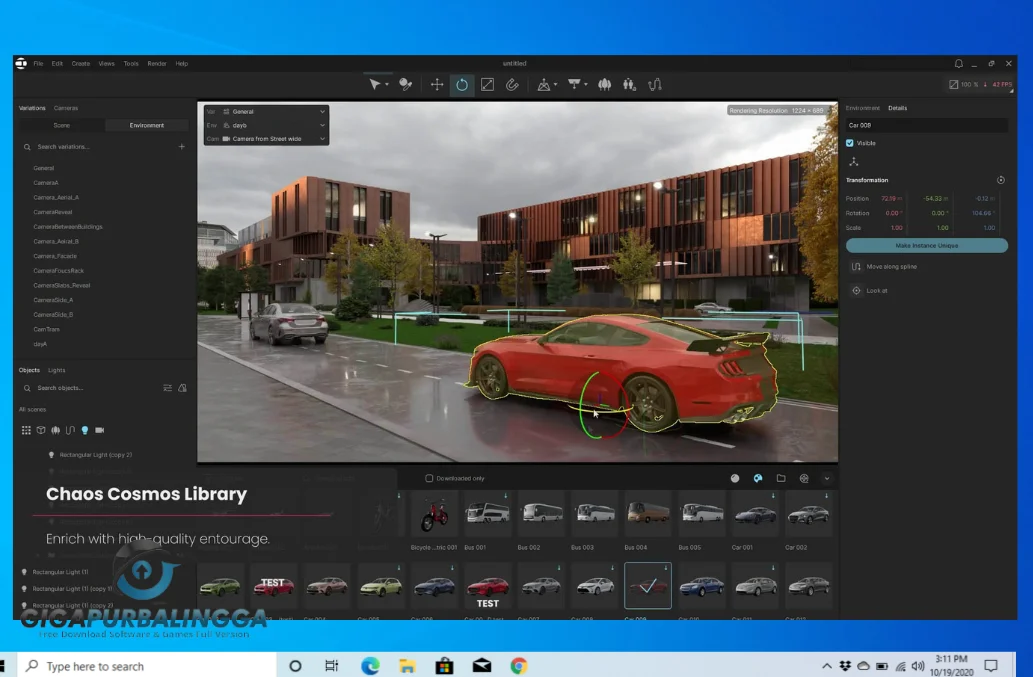
Task: Open the Help menu
Action: coord(182,64)
